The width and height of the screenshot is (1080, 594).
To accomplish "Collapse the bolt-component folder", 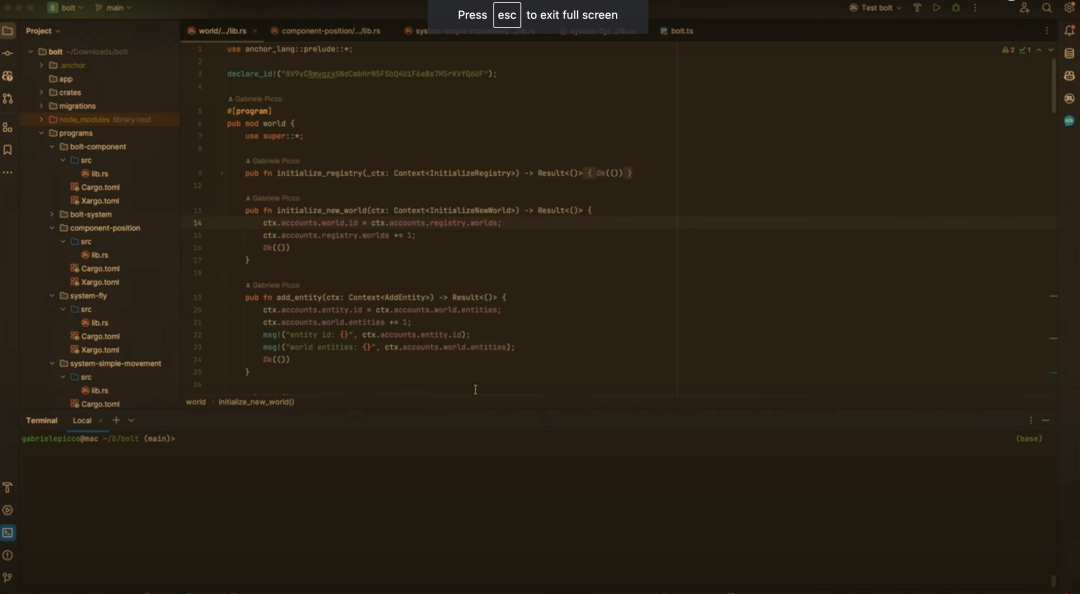I will point(52,147).
